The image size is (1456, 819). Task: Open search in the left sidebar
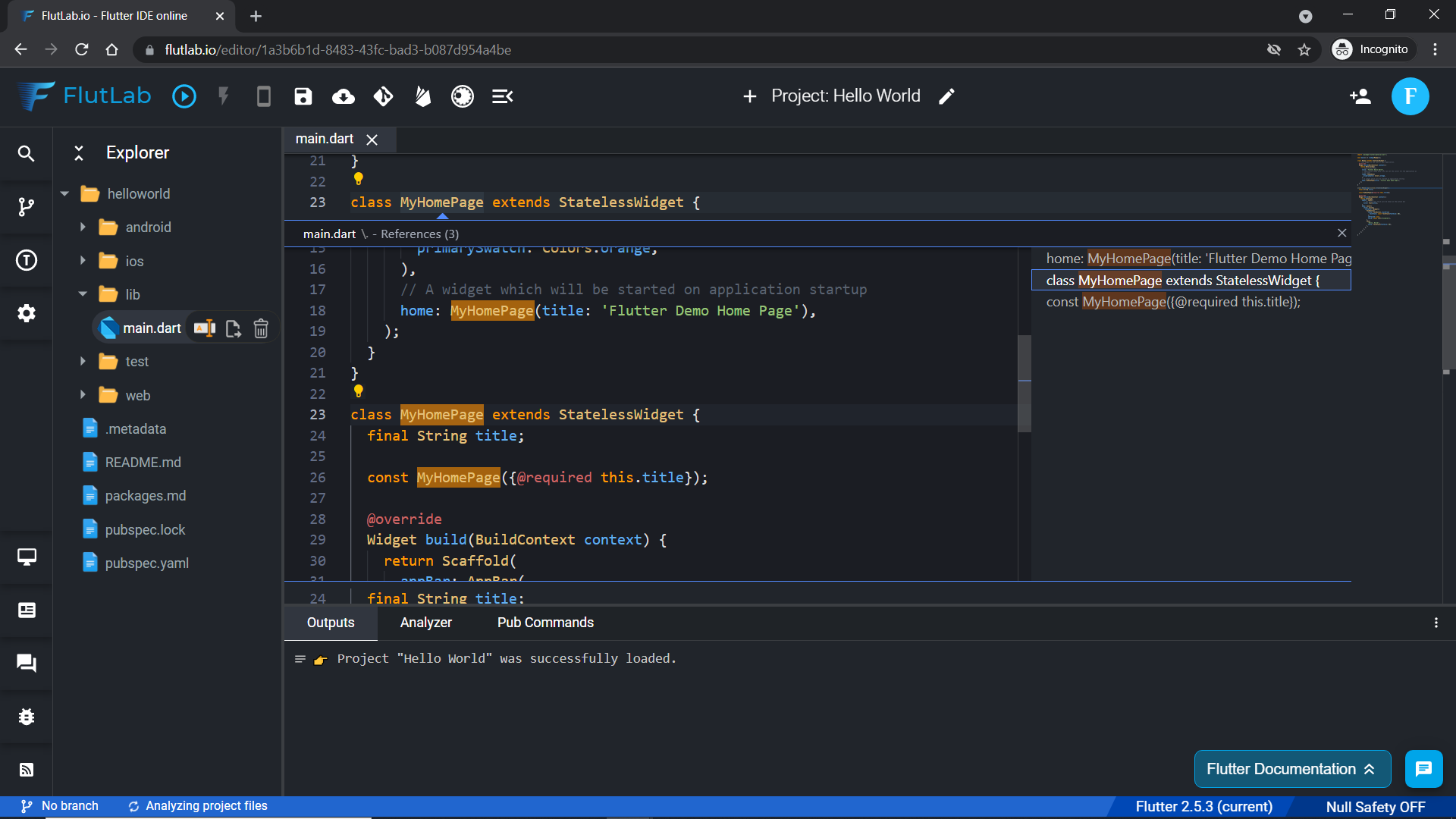(26, 154)
